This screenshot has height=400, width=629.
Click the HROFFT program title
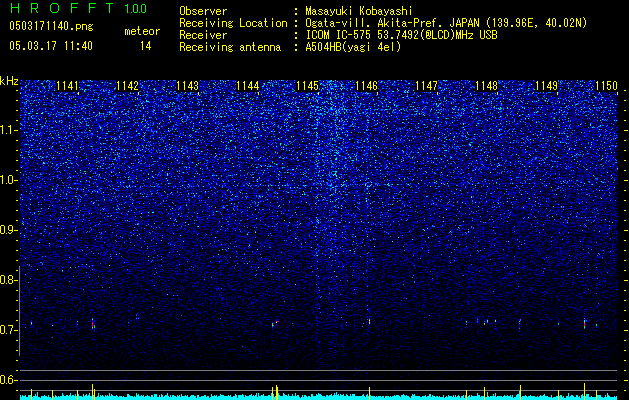pos(63,8)
